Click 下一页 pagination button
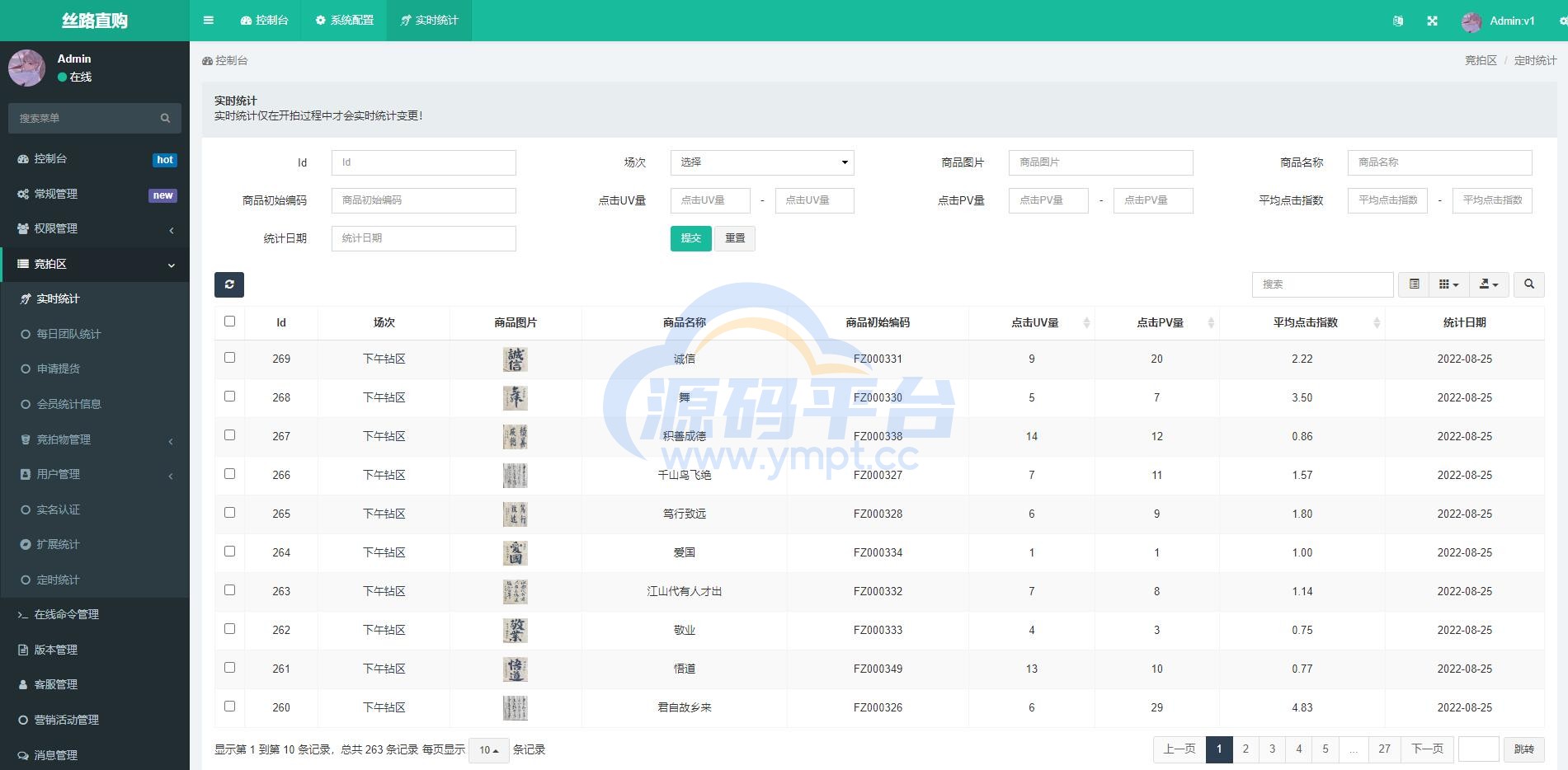Image resolution: width=1568 pixels, height=770 pixels. click(x=1427, y=749)
